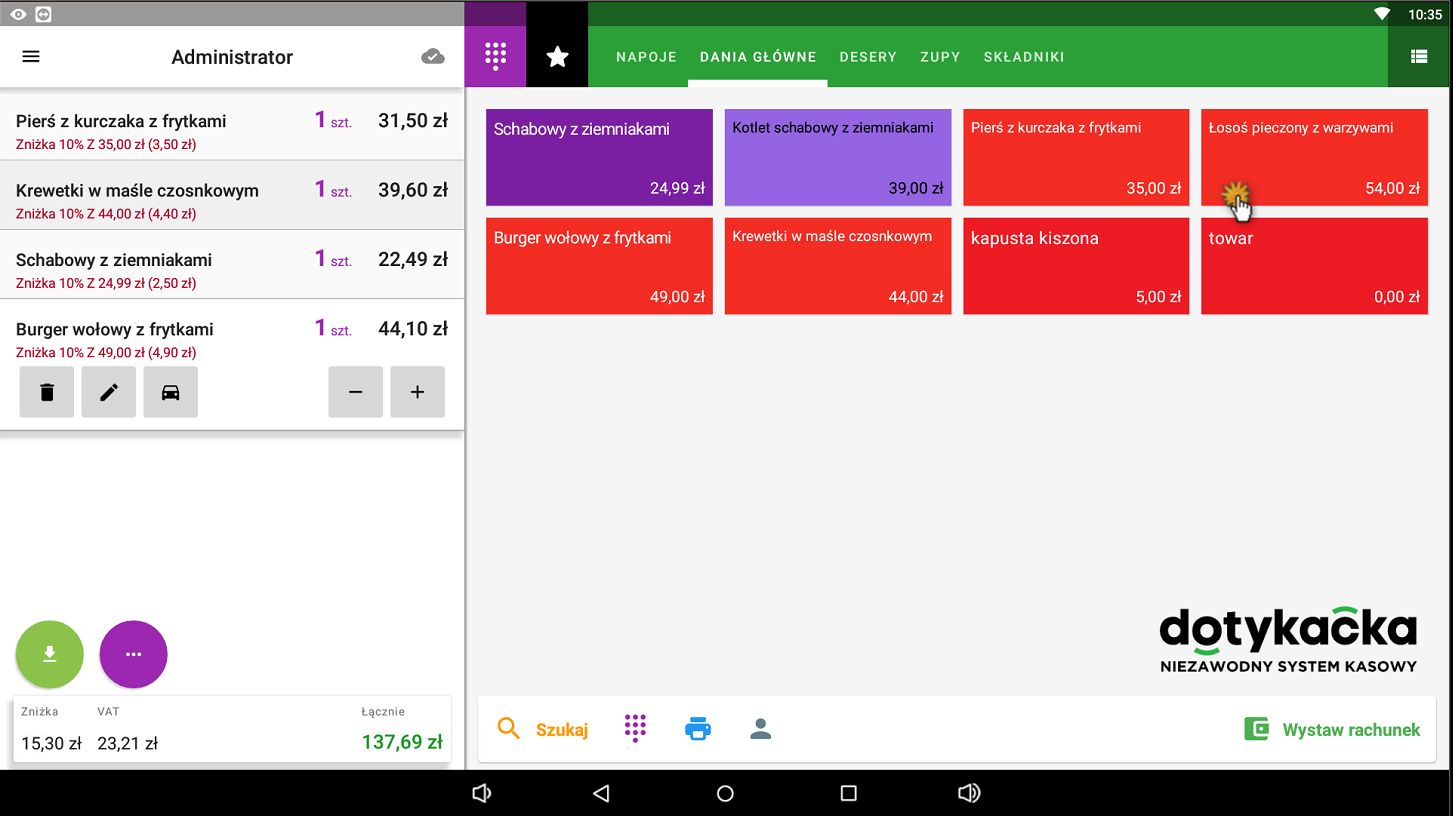Select customer with the person icon
The width and height of the screenshot is (1453, 816).
tap(761, 729)
